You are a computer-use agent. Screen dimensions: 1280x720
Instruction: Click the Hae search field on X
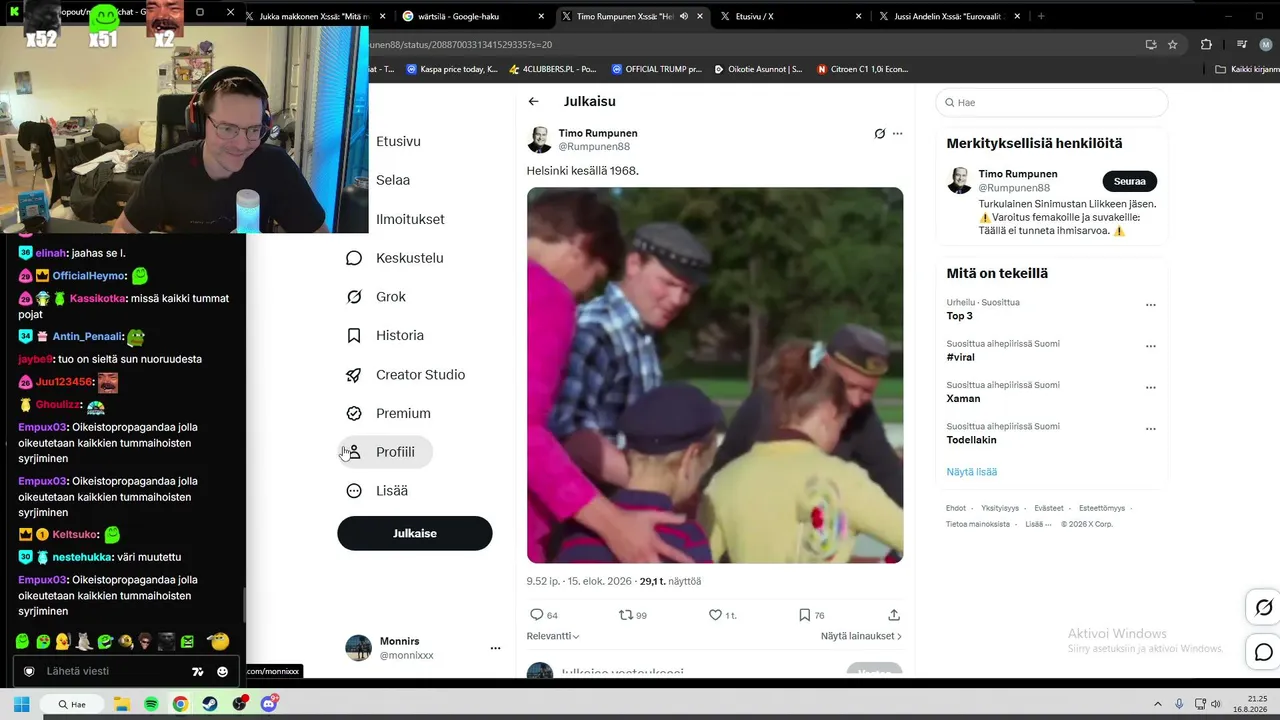tap(1052, 102)
